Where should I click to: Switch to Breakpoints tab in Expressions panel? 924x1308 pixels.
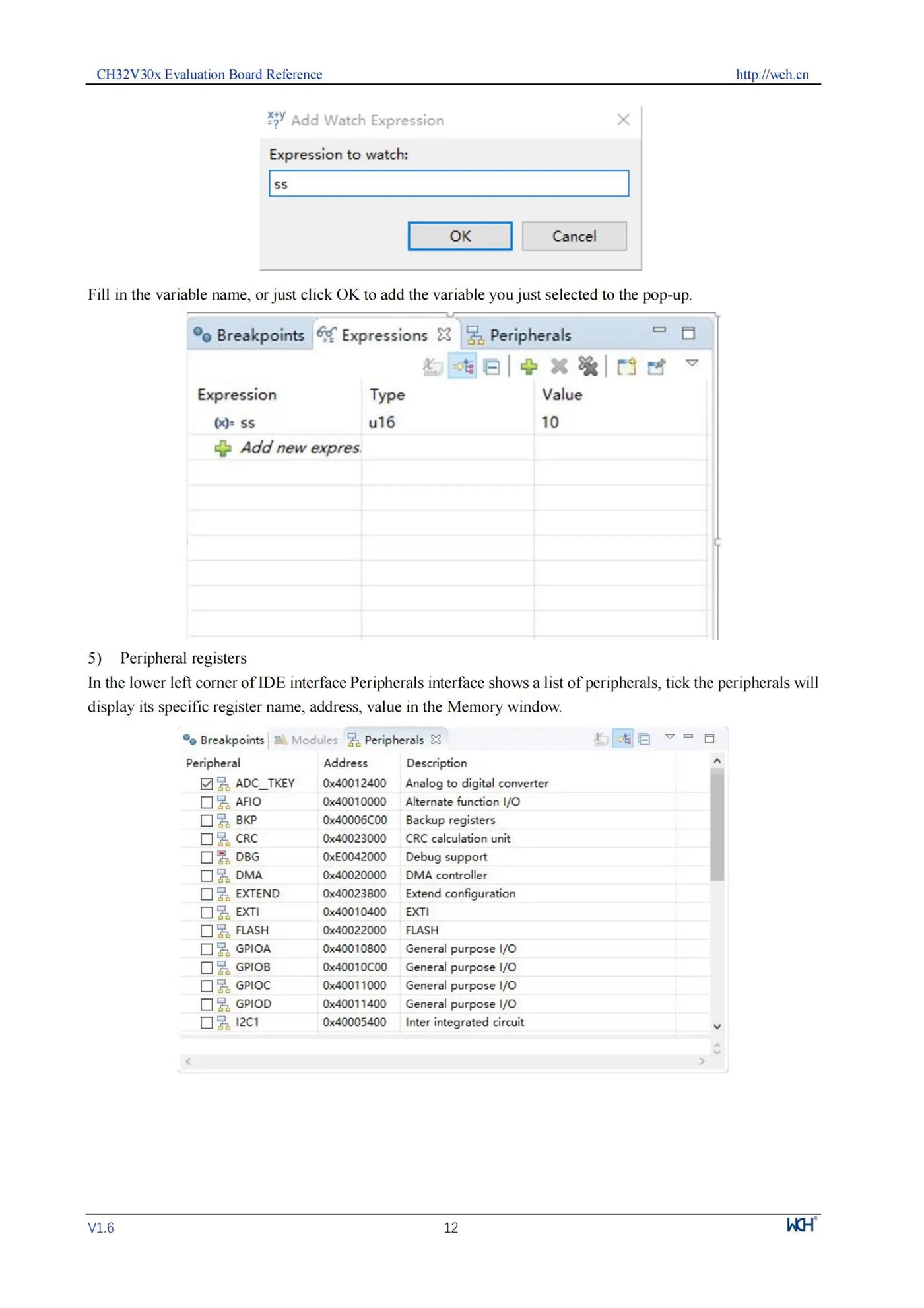click(x=249, y=335)
